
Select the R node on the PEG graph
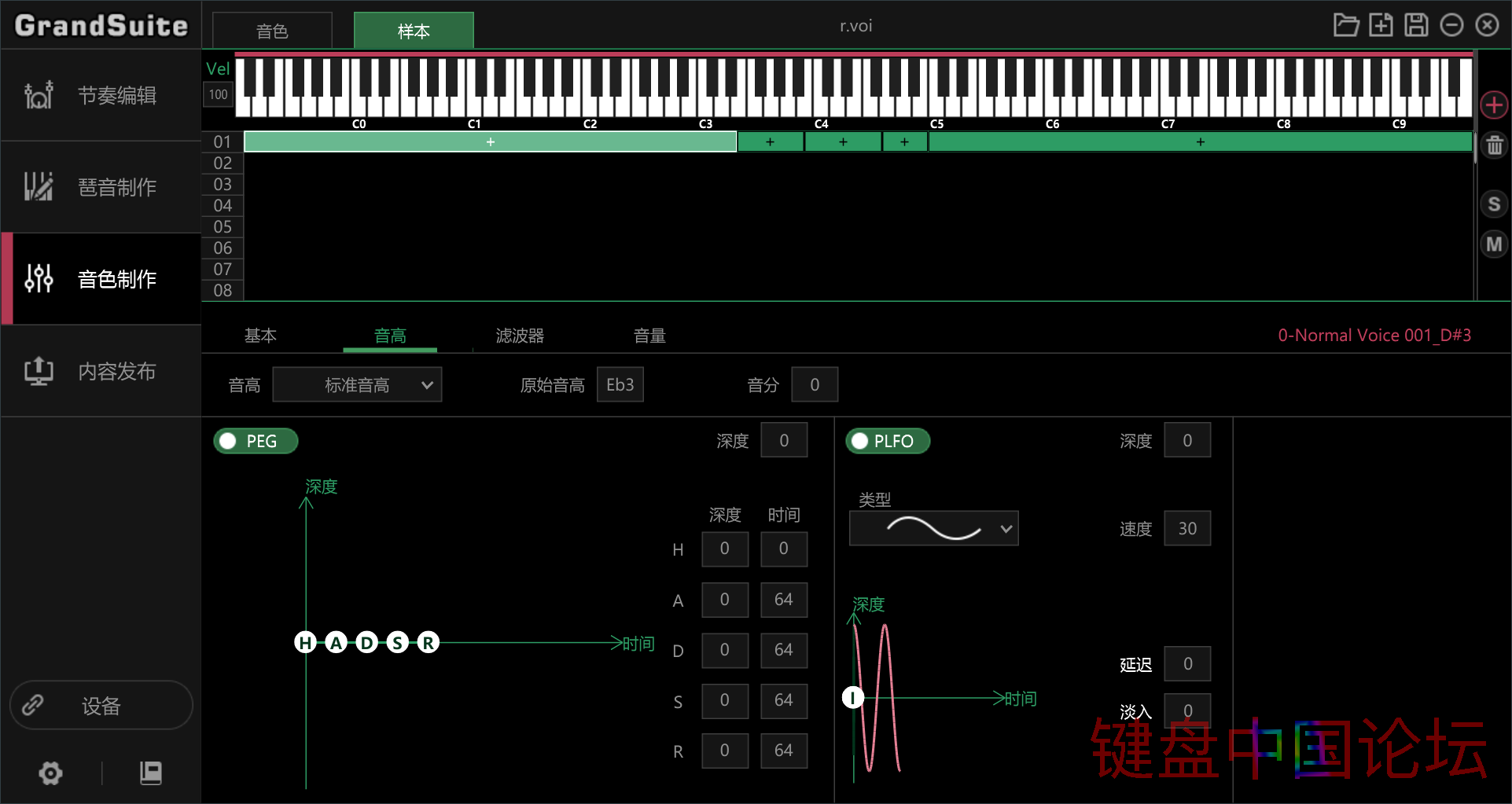click(x=428, y=643)
